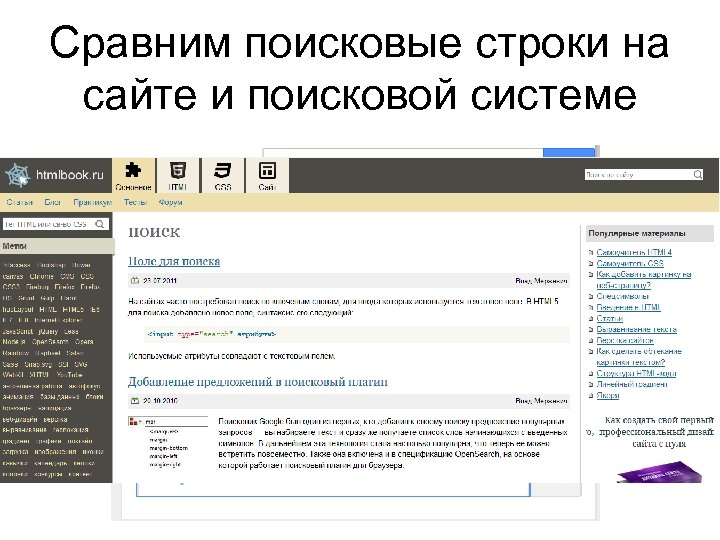
Task: Open popular link Структура HTML-кода
Action: tap(636, 373)
